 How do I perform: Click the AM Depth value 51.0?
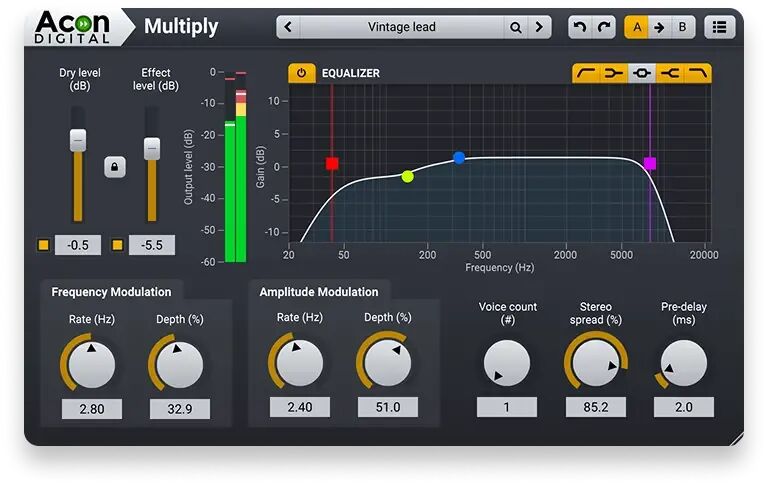[388, 407]
